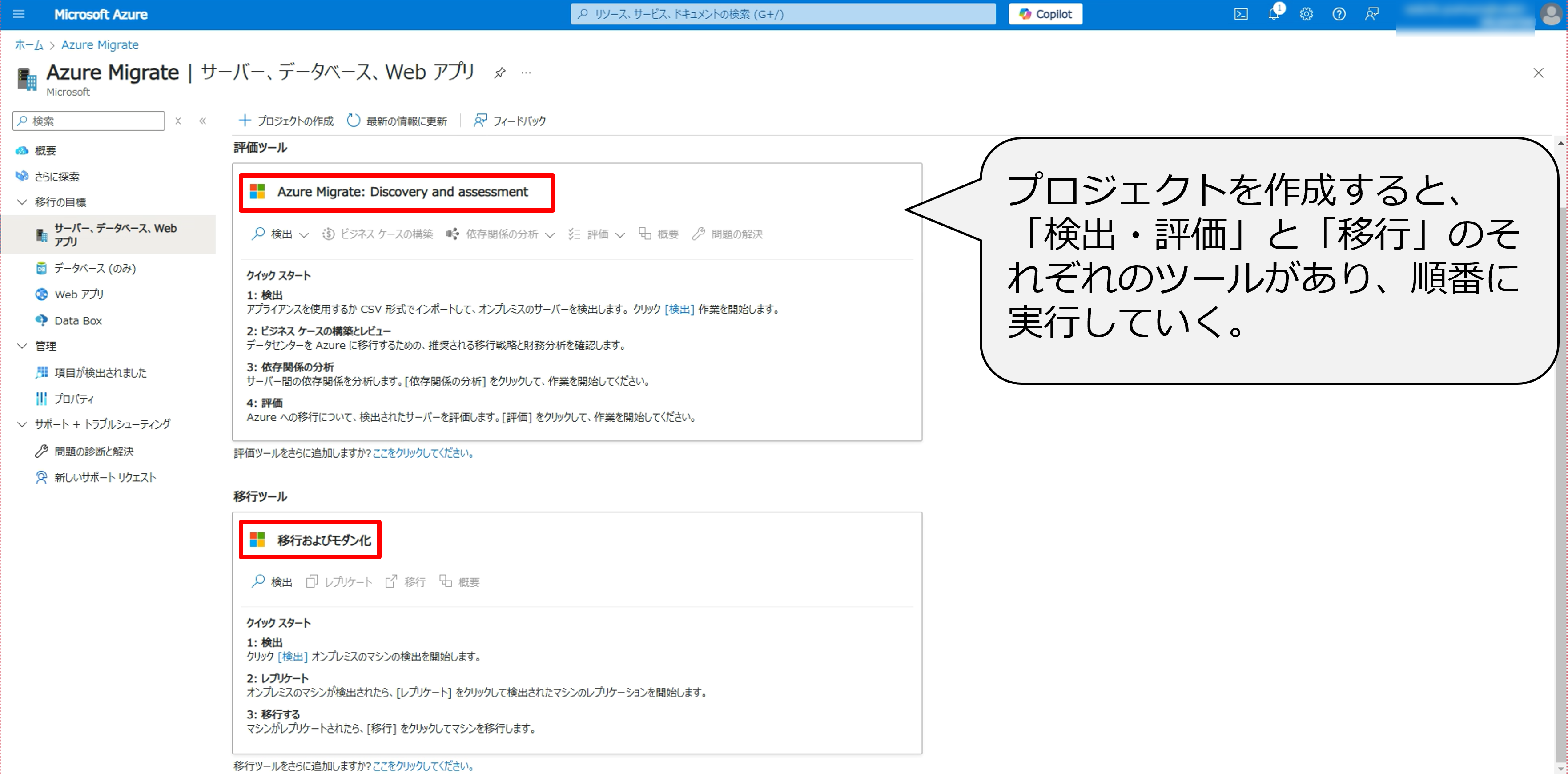The width and height of the screenshot is (1568, 774).
Task: Open the Cloud Shell icon
Action: tap(1241, 14)
